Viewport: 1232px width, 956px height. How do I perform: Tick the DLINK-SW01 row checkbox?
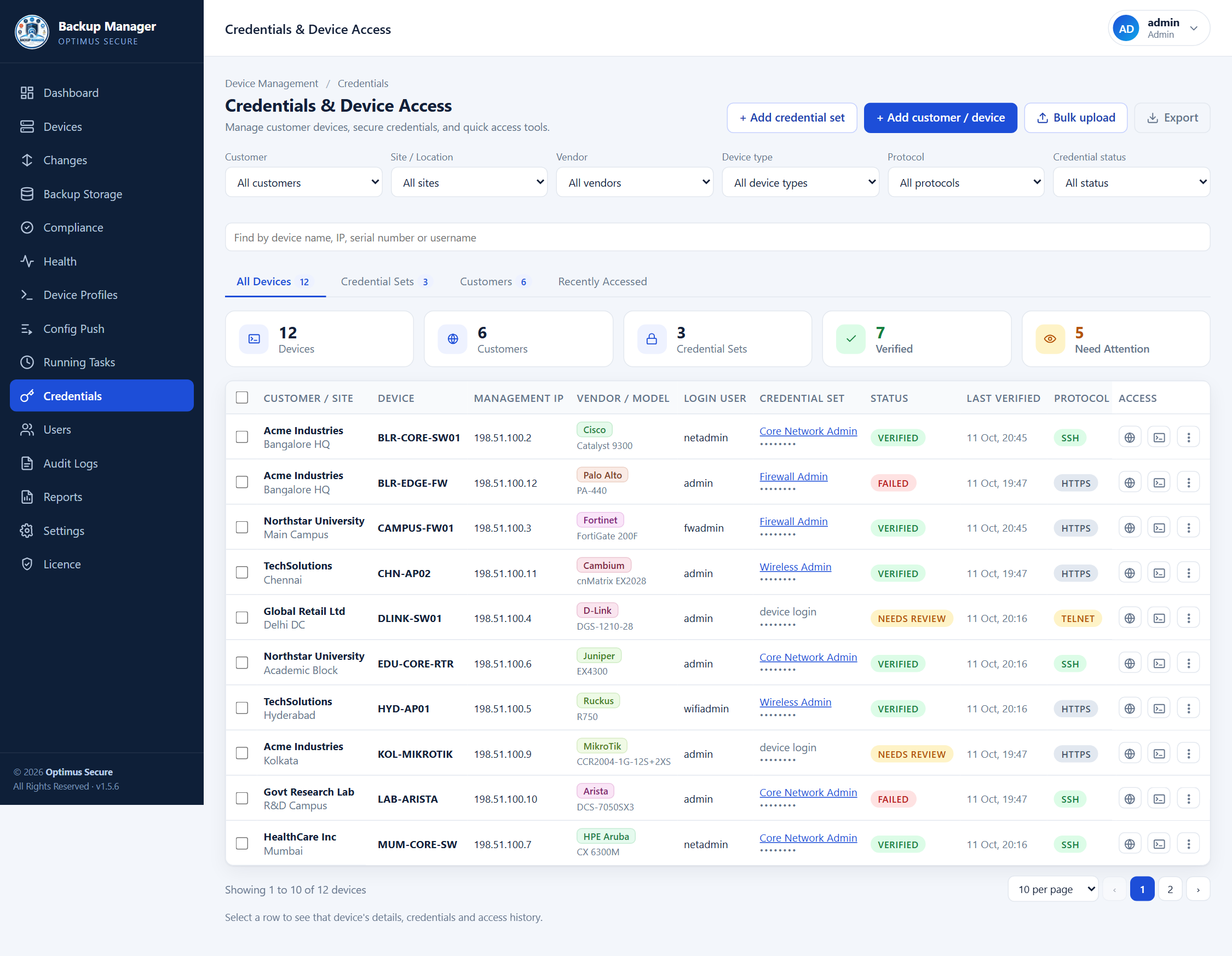[x=242, y=618]
